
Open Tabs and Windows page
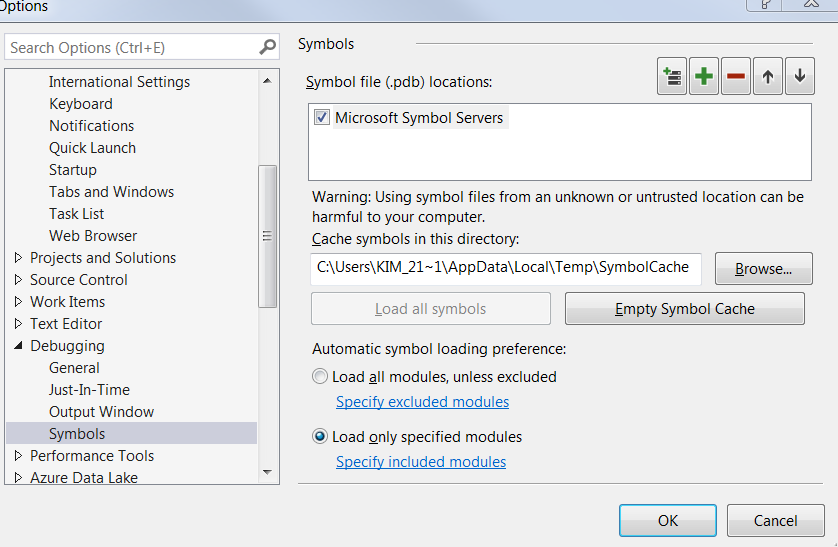[111, 191]
